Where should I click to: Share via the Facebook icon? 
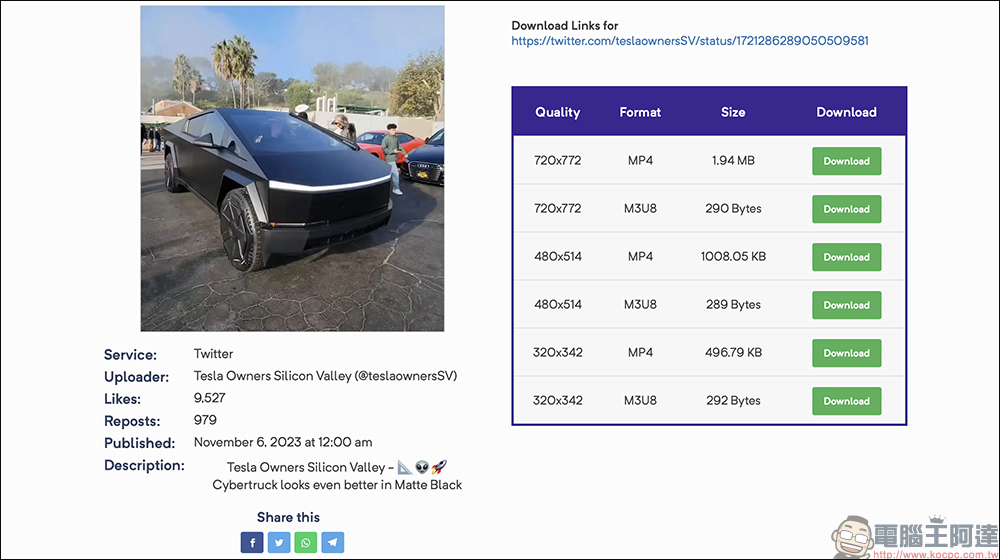[x=252, y=543]
